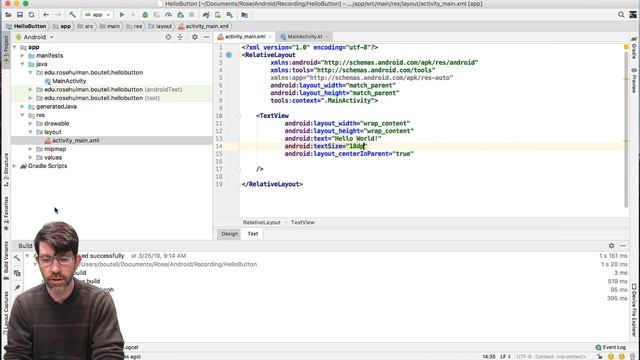Collapse the layout folder arrow
The image size is (640, 360).
point(31,132)
